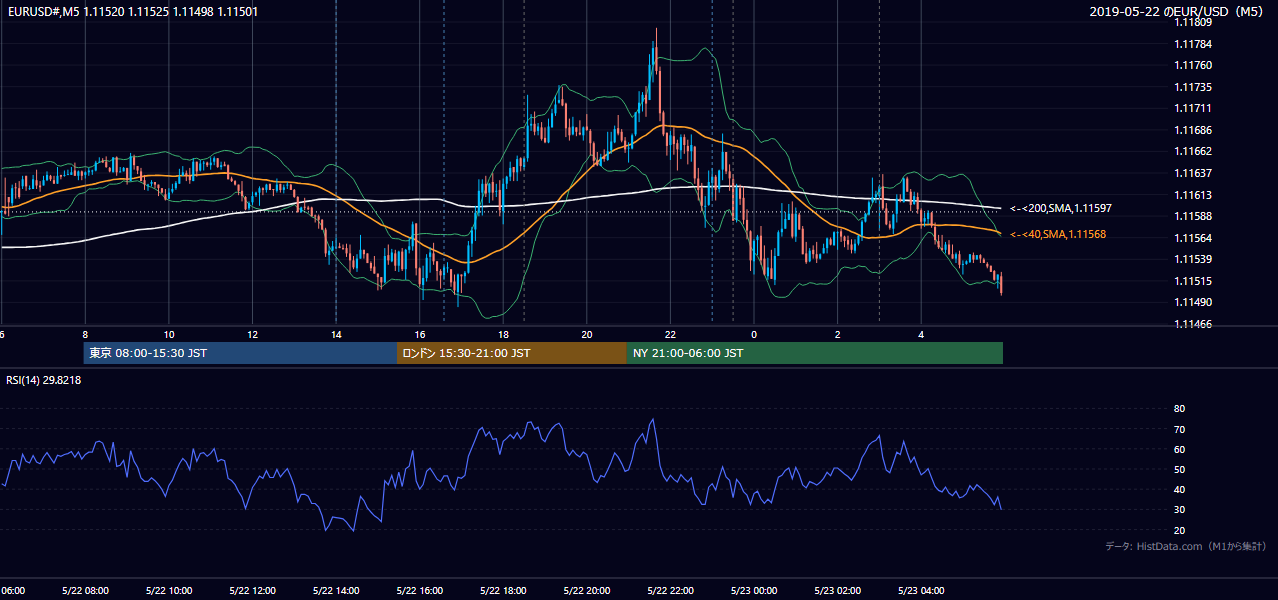Click the 5/22 22:00 time label
This screenshot has width=1278, height=600.
tap(670, 590)
